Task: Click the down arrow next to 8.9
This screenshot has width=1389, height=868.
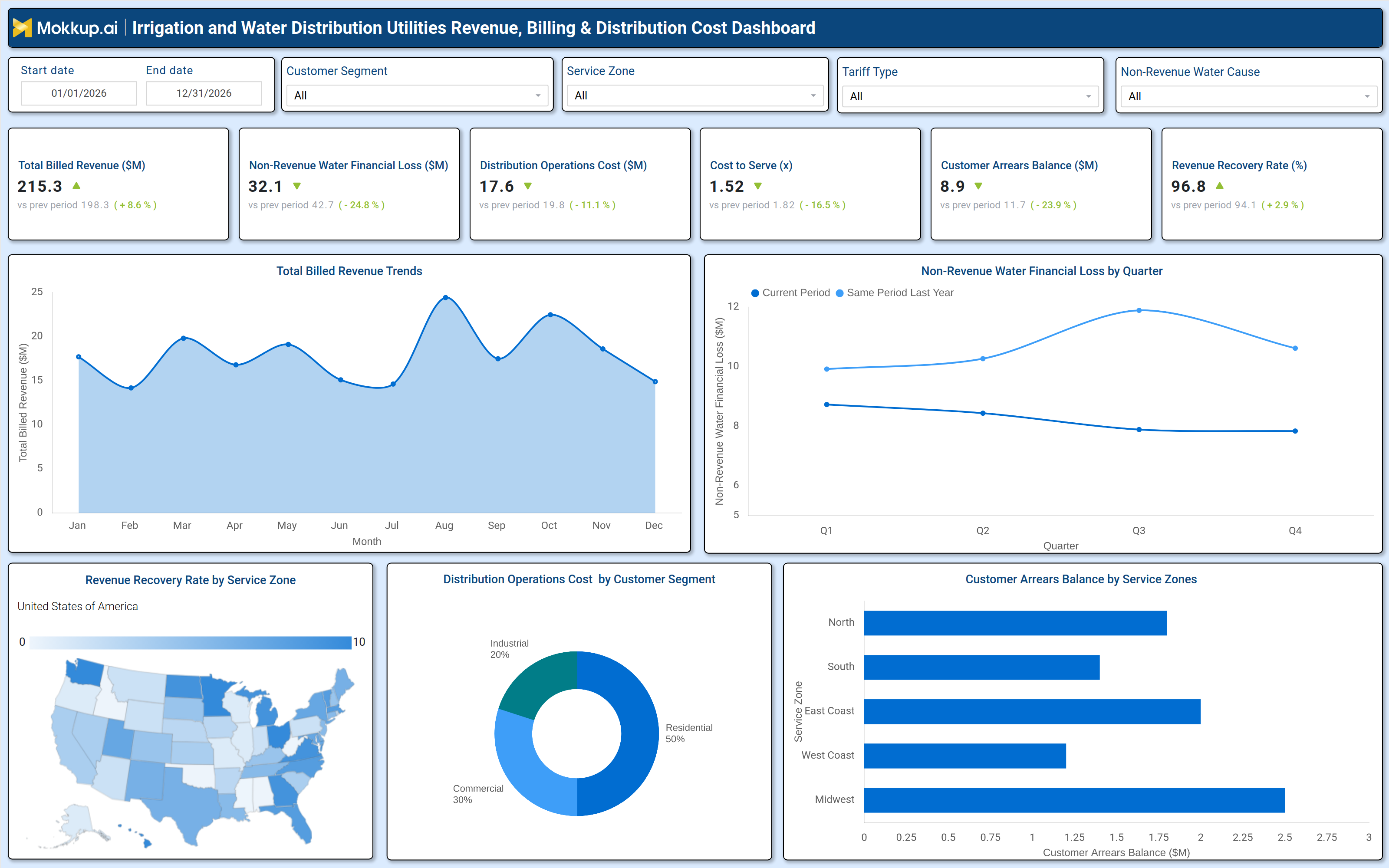Action: coord(979,186)
